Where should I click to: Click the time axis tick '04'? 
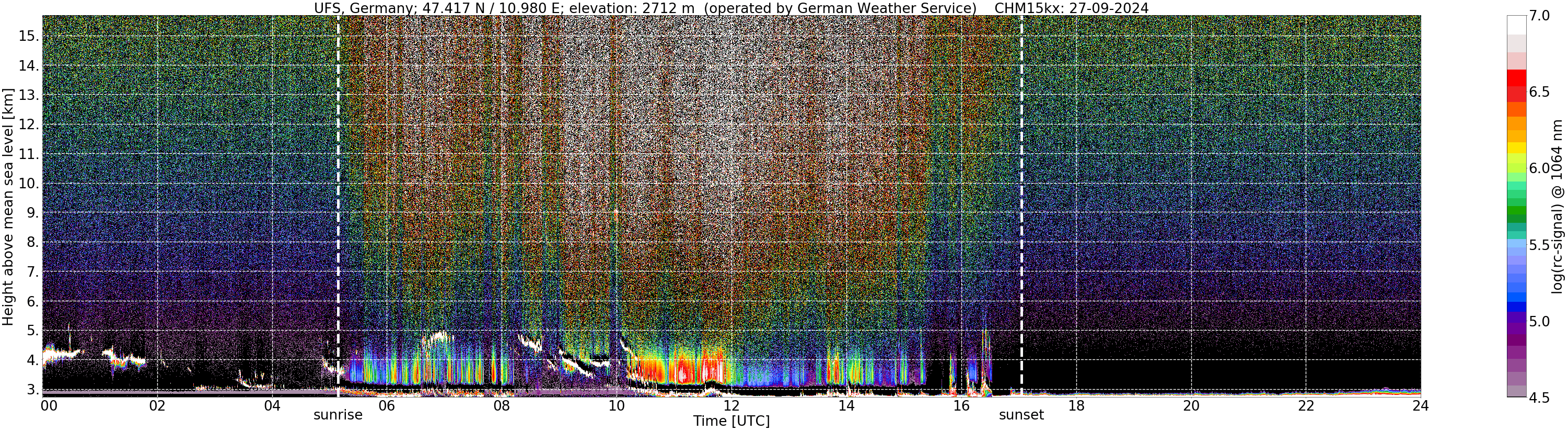(x=272, y=406)
